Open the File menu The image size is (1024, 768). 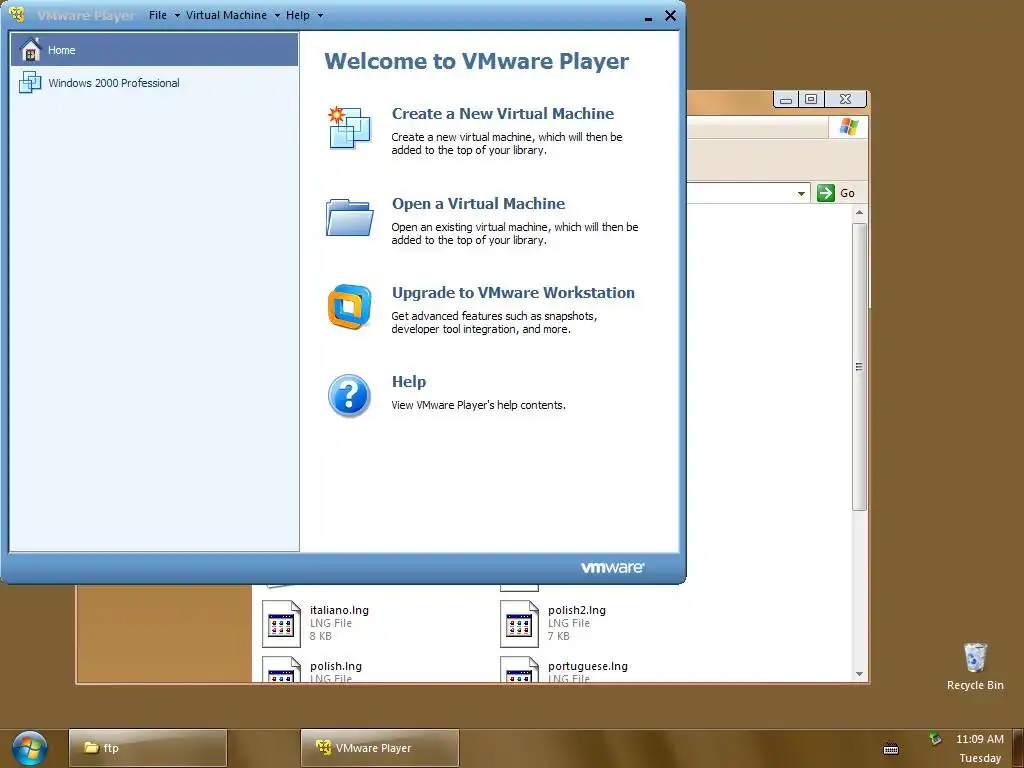(158, 15)
